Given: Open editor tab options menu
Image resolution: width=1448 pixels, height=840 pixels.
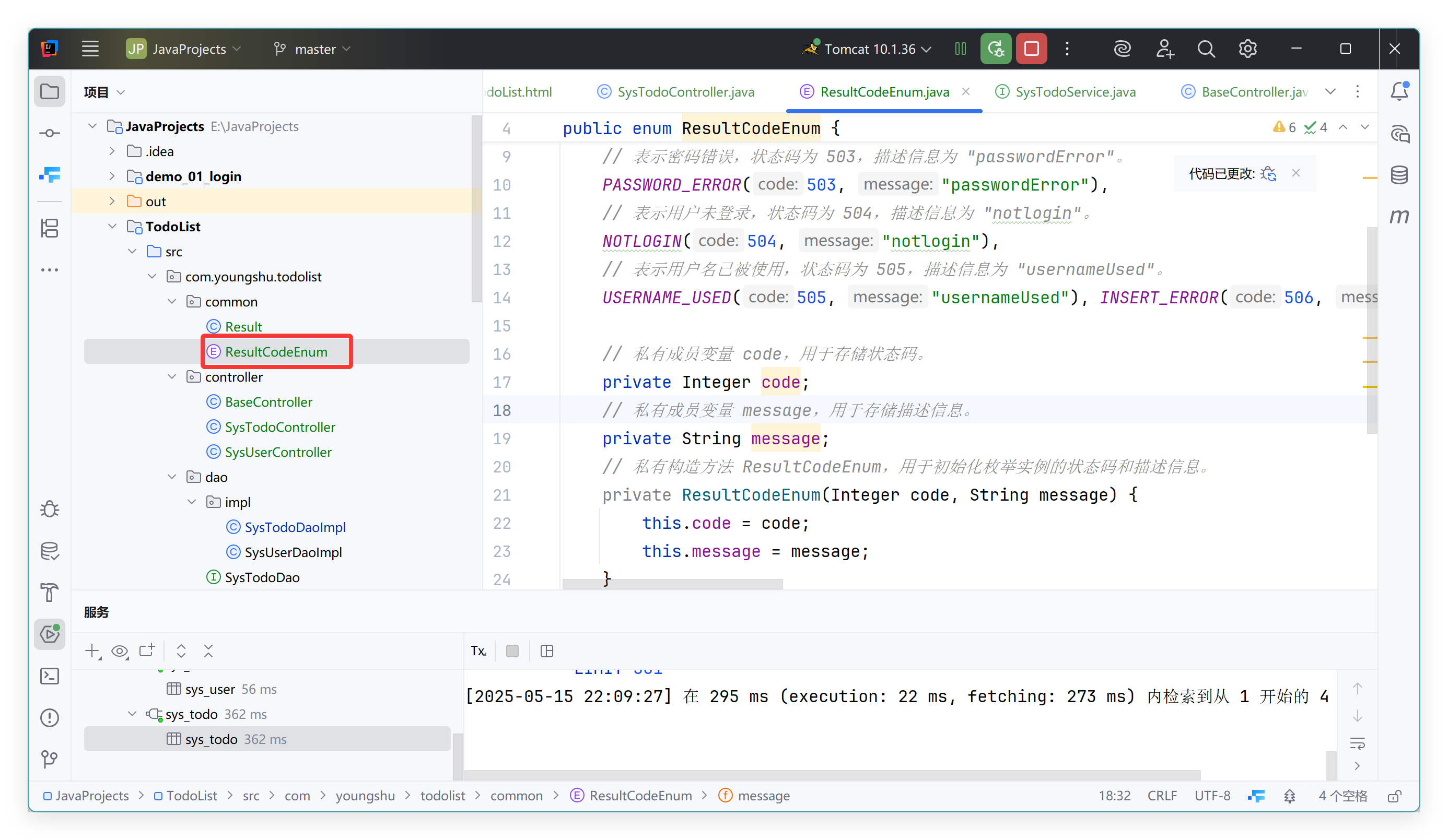Looking at the screenshot, I should coord(1357,92).
